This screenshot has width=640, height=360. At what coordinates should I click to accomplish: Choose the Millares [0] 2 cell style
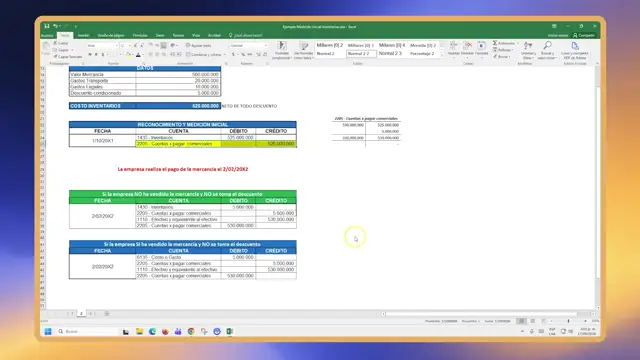[x=330, y=45]
